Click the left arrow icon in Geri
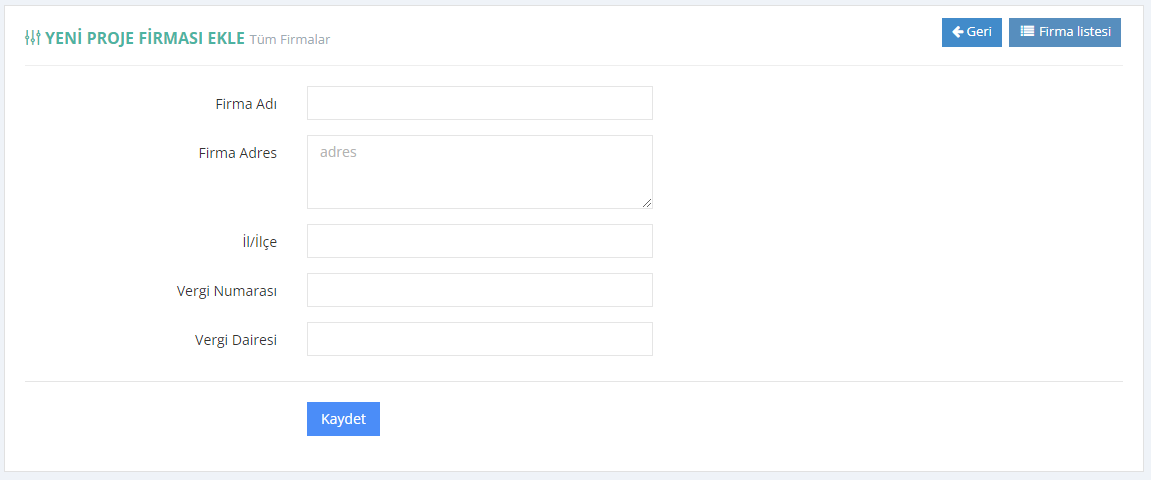The width and height of the screenshot is (1151, 480). tap(957, 32)
